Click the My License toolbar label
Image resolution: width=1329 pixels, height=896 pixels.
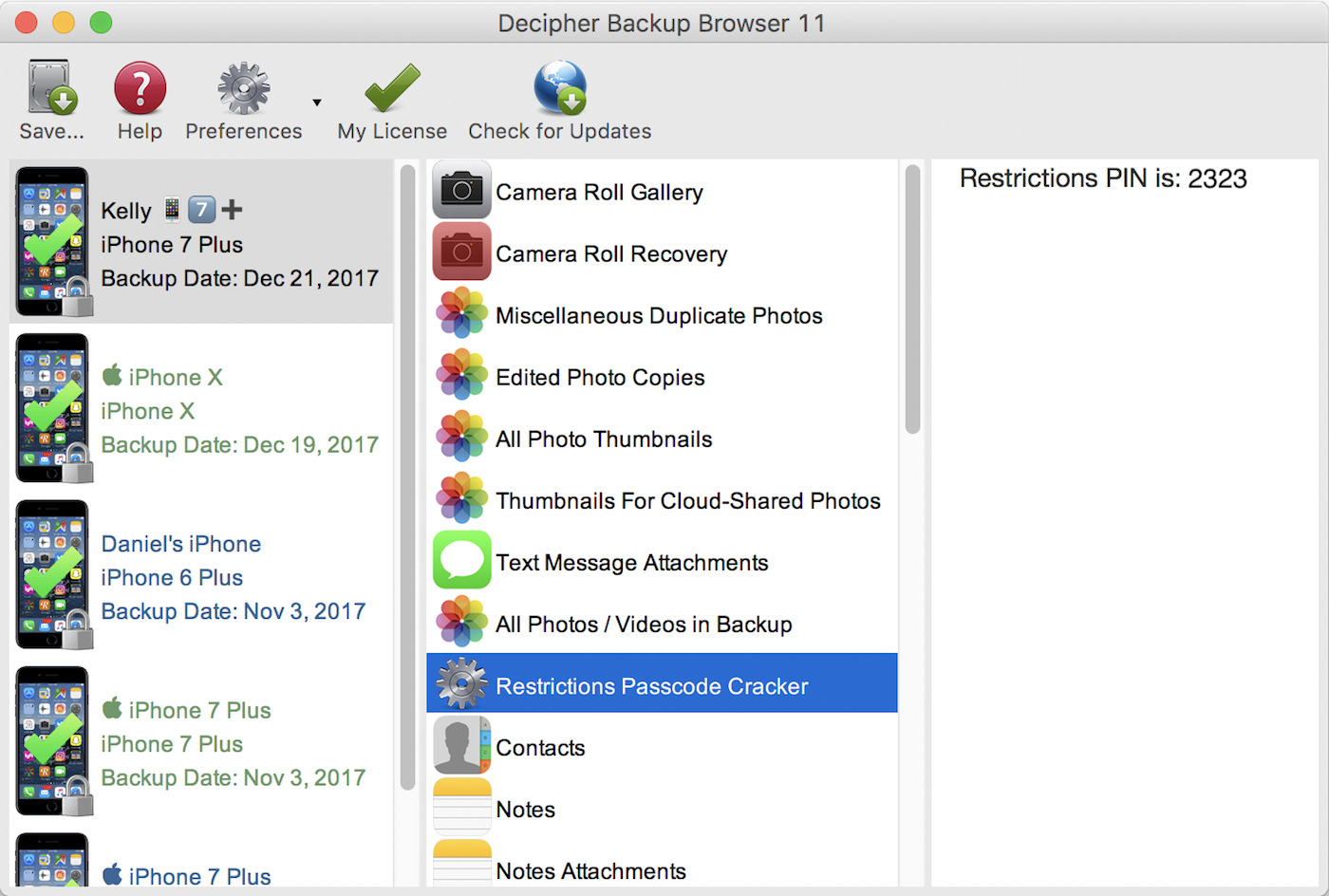[x=392, y=132]
